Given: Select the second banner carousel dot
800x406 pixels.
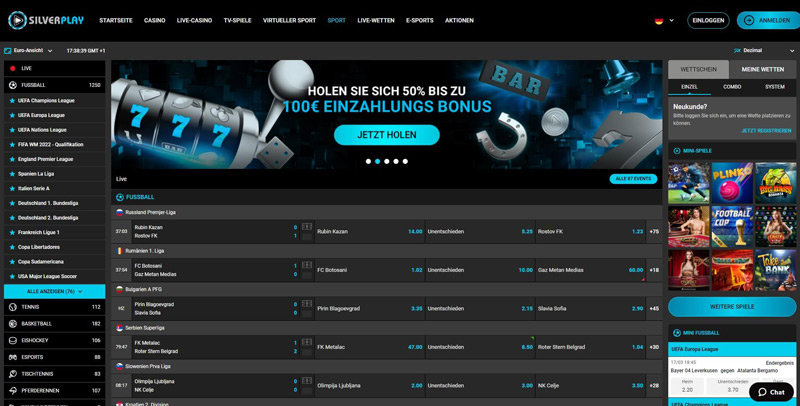Looking at the screenshot, I should click(378, 162).
